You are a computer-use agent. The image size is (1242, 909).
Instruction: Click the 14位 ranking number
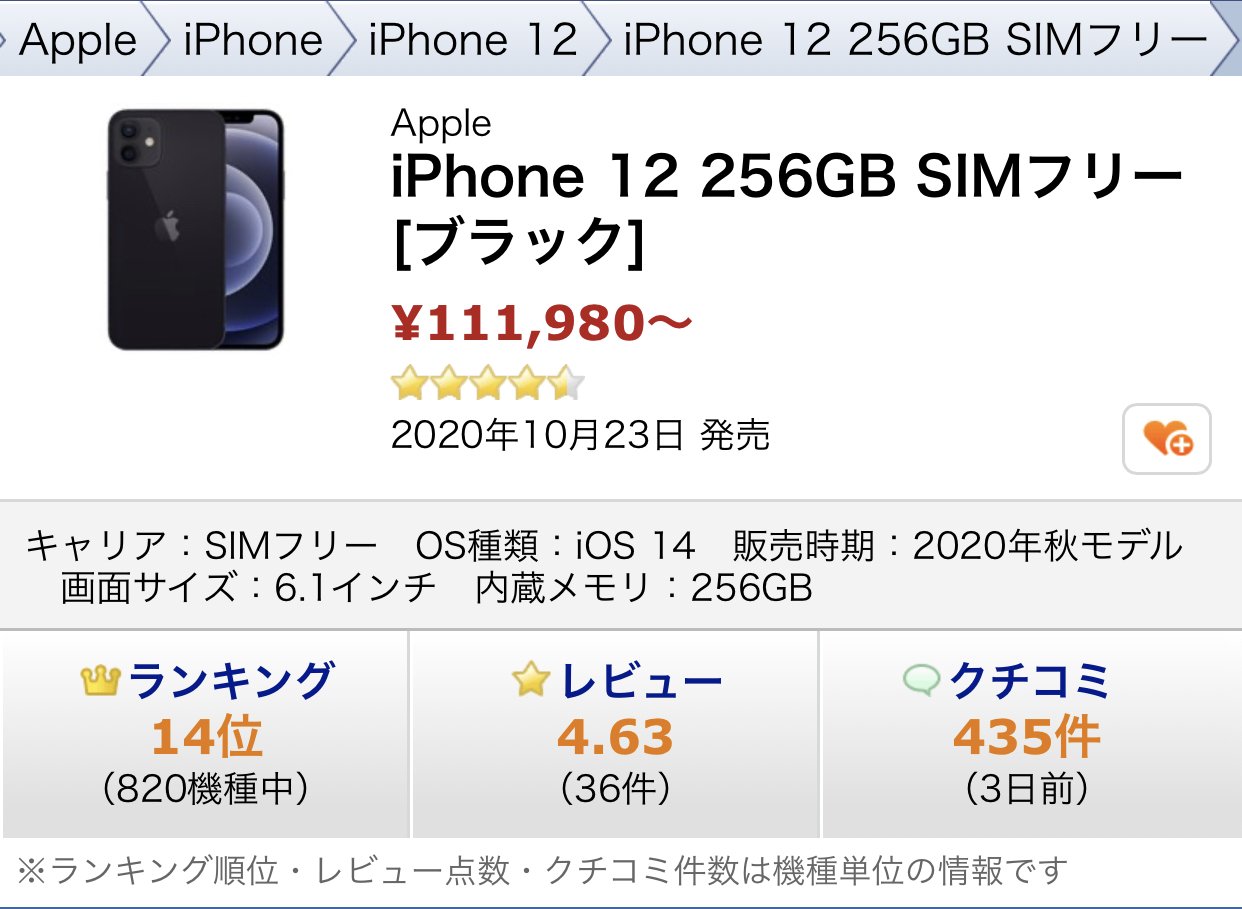(x=206, y=738)
